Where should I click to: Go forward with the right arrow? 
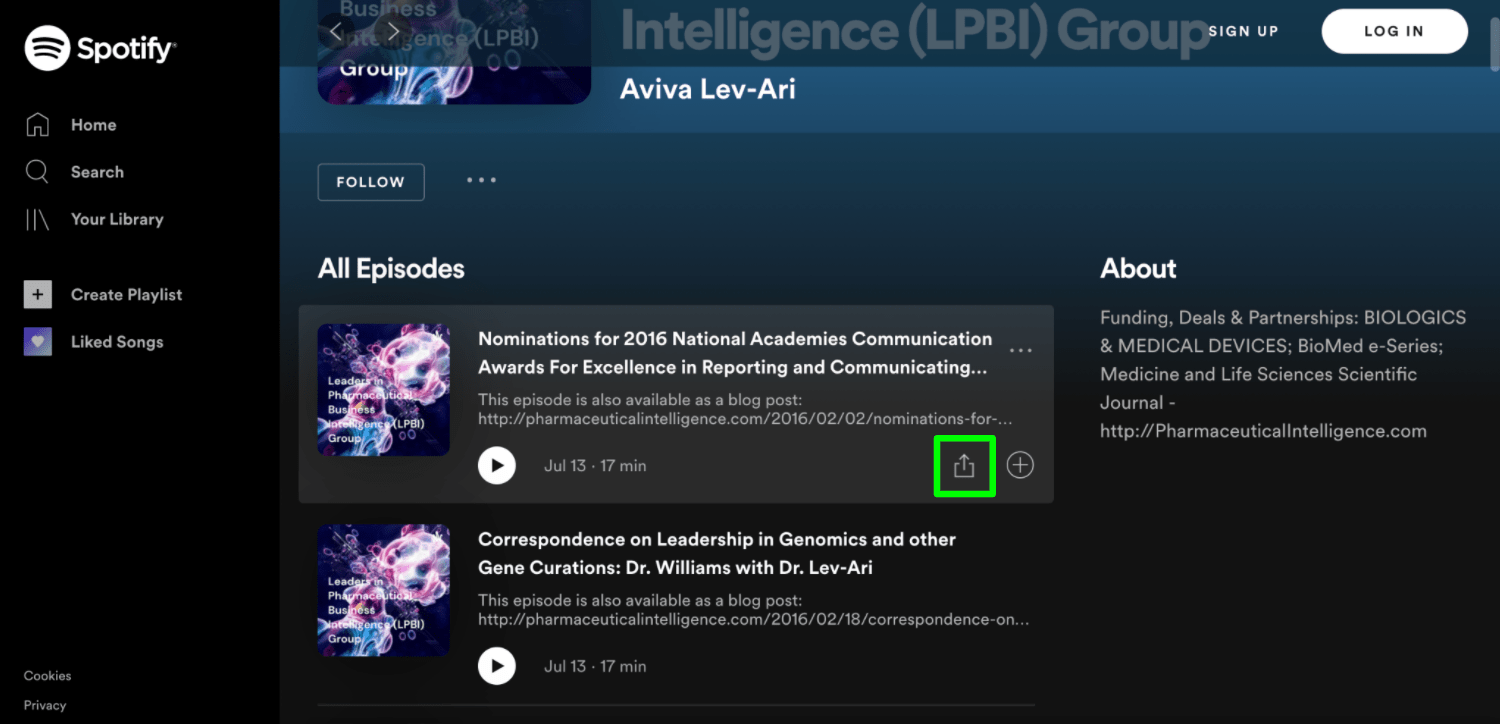point(394,32)
